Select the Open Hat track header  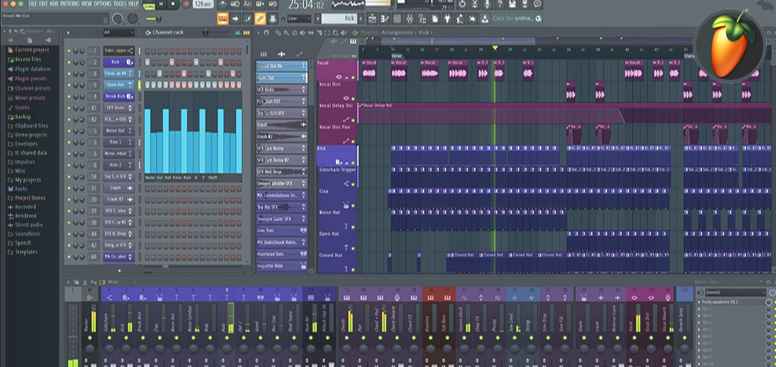[x=337, y=241]
